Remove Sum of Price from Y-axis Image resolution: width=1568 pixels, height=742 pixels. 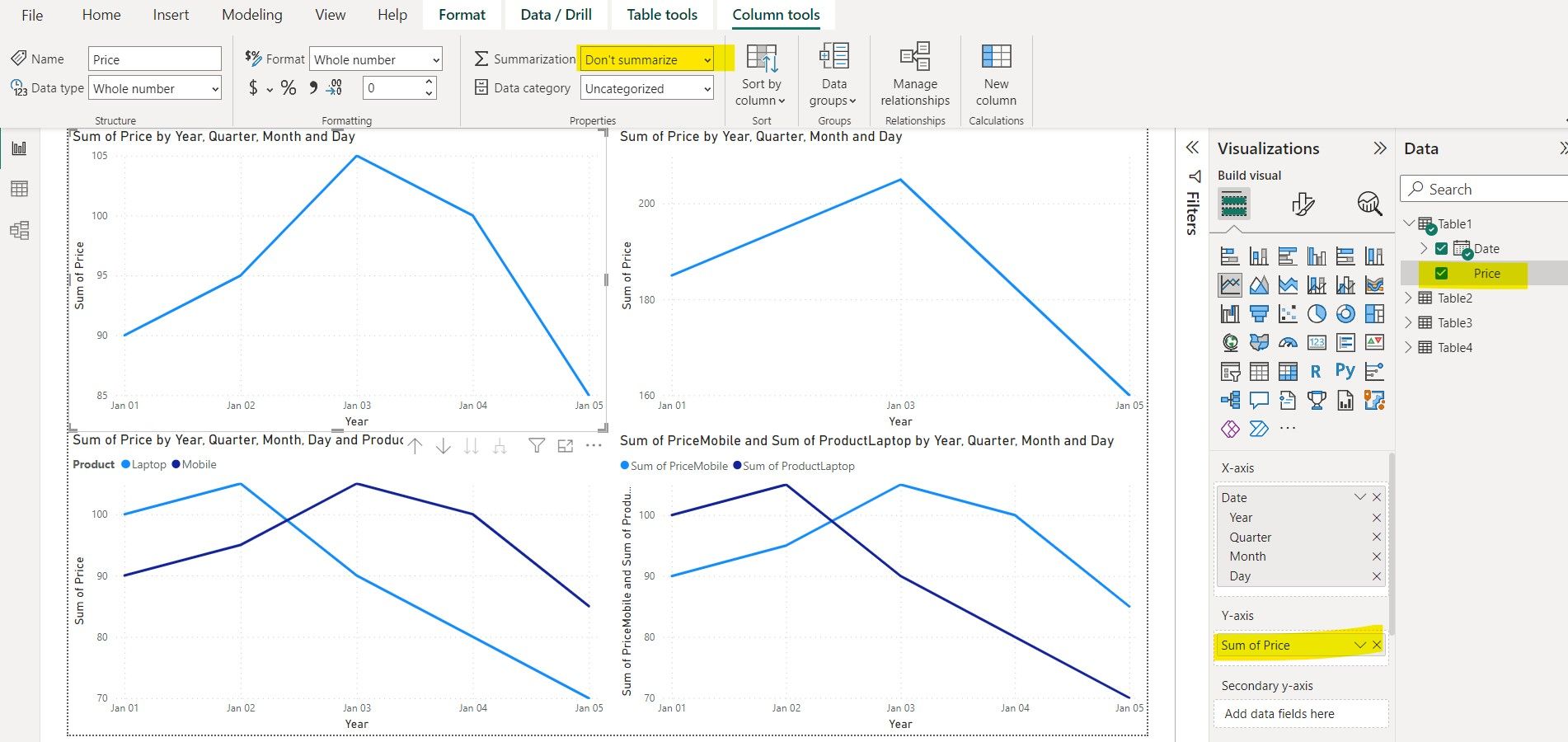[1377, 645]
